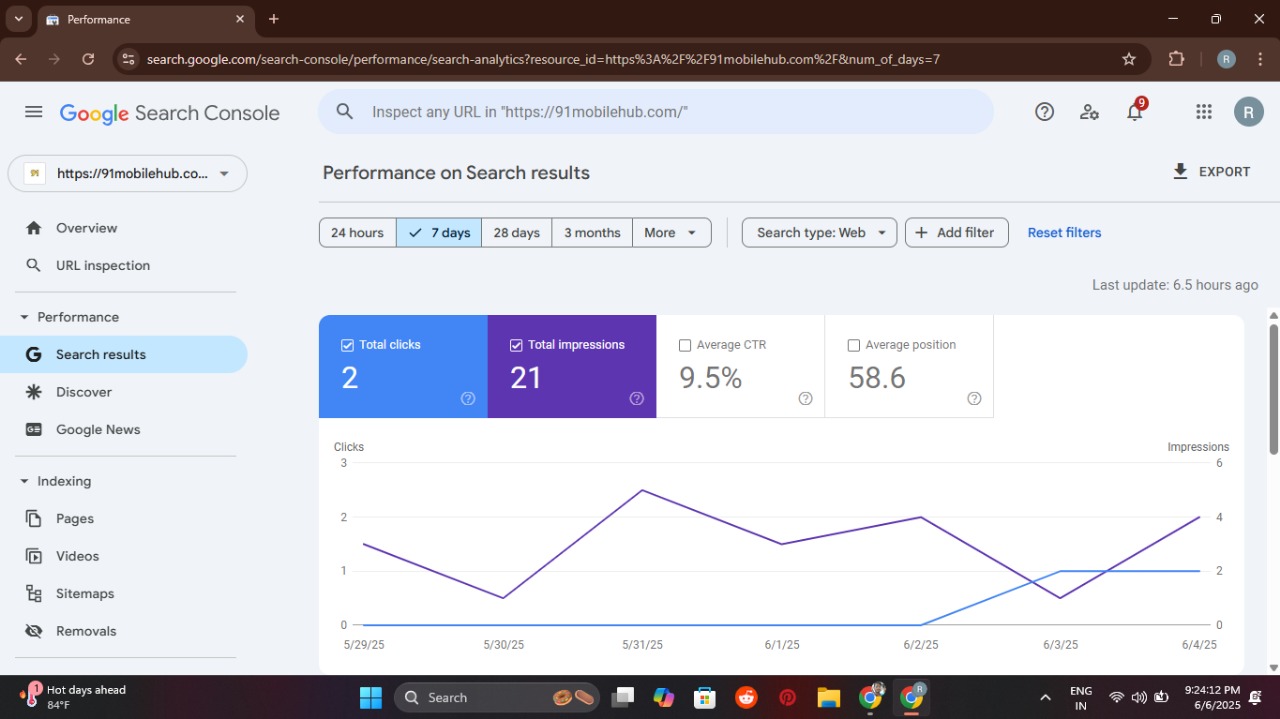Click the Average CTR help icon
Screen dimensions: 1280x719
click(806, 398)
